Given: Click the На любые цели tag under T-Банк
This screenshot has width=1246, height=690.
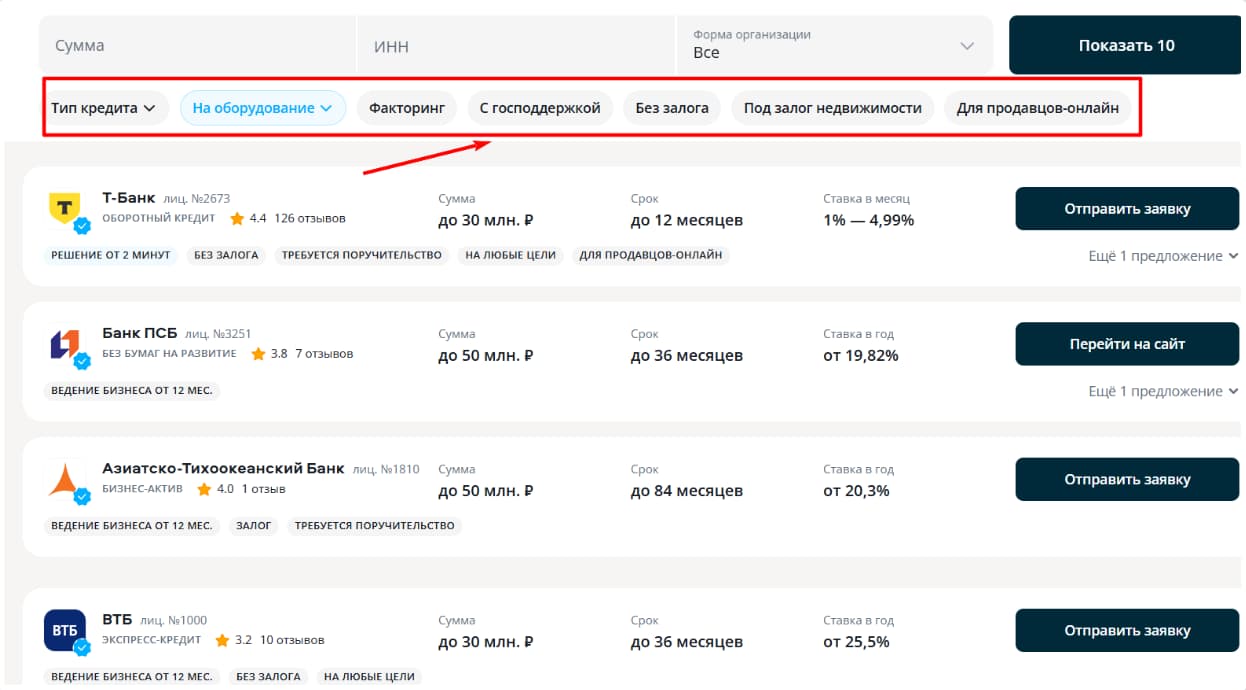Looking at the screenshot, I should (510, 255).
